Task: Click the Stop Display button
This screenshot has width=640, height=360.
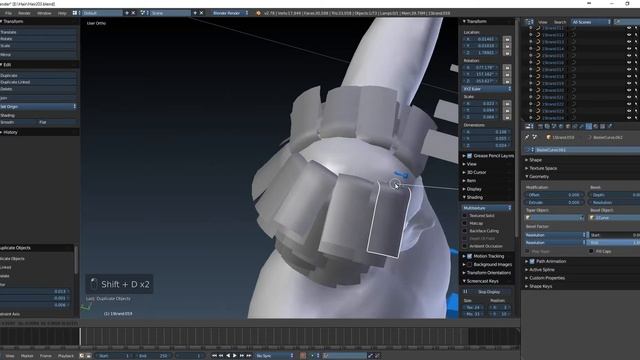Action: click(x=489, y=292)
